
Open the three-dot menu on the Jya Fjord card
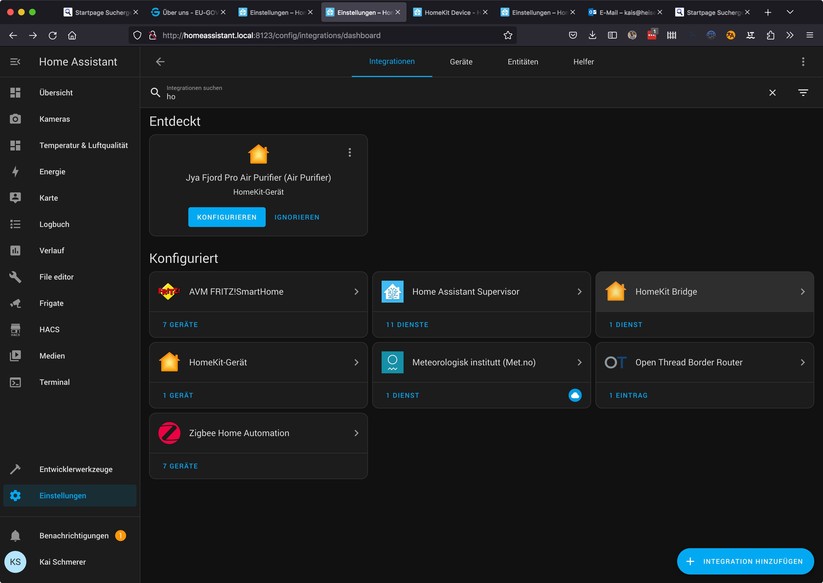point(349,153)
